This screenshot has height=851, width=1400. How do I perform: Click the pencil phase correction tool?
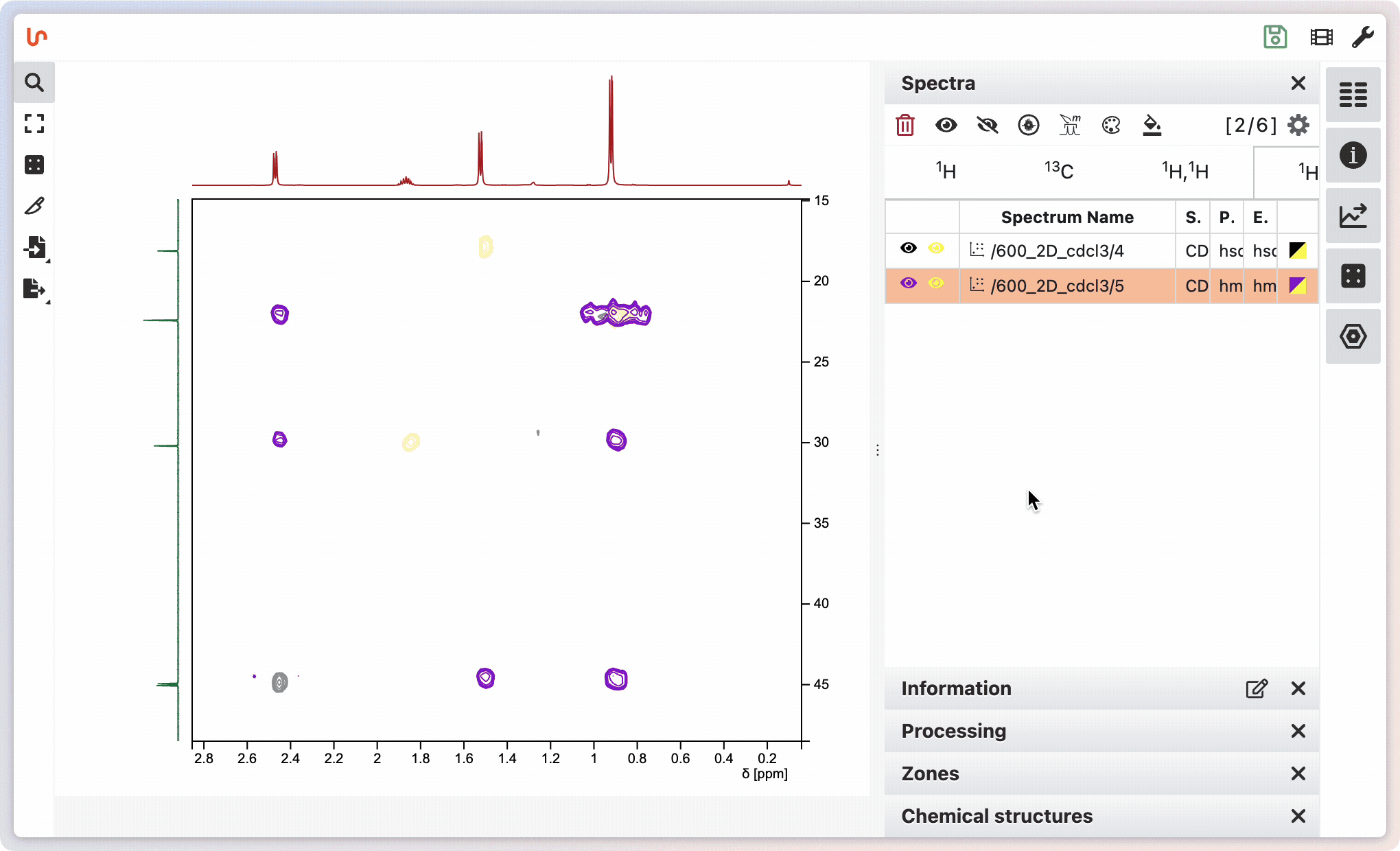[x=34, y=206]
